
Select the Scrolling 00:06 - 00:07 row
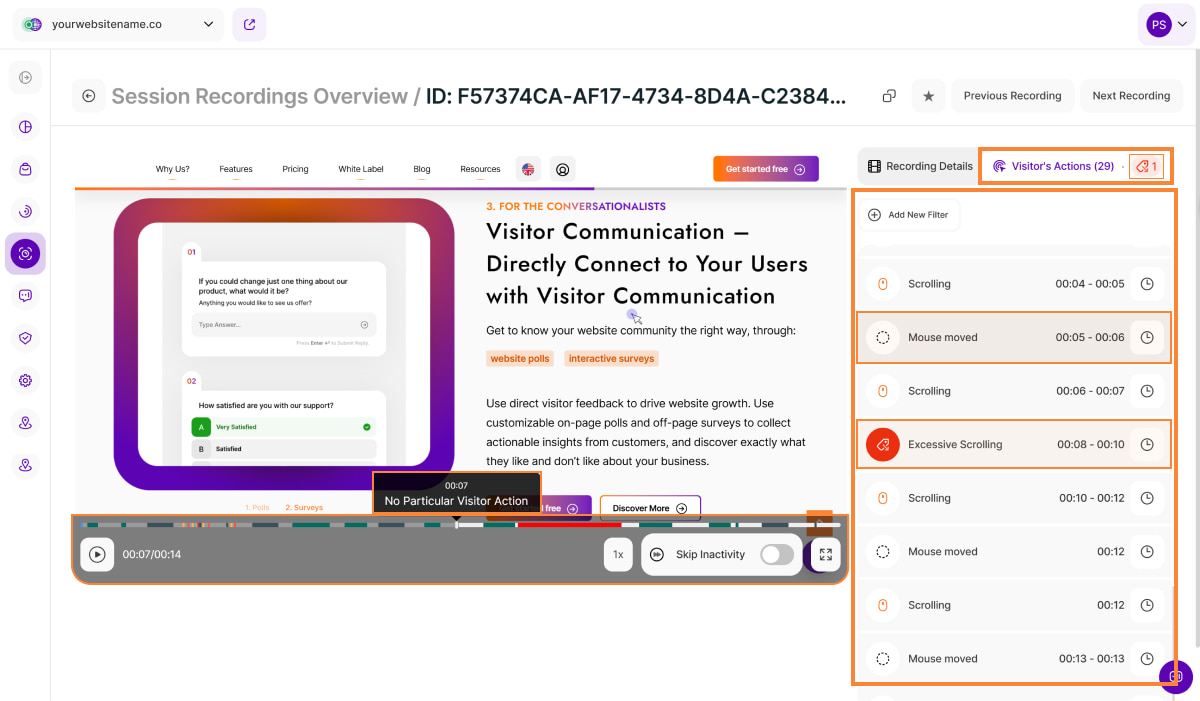1014,391
